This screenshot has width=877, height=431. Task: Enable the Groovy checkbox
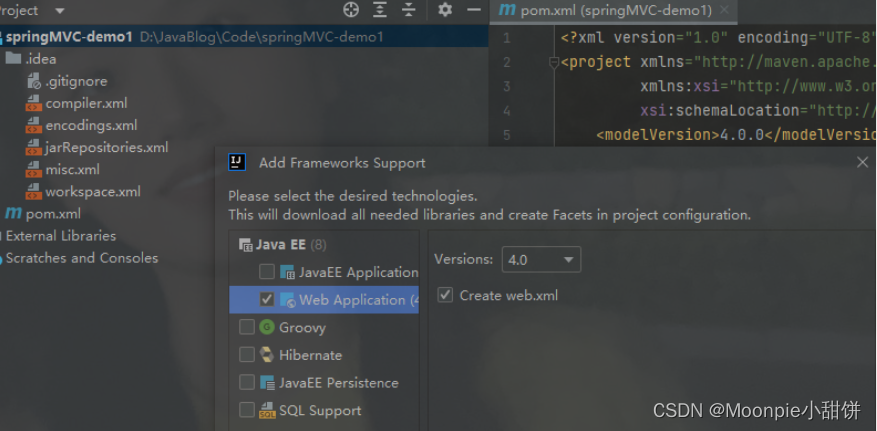(x=247, y=327)
